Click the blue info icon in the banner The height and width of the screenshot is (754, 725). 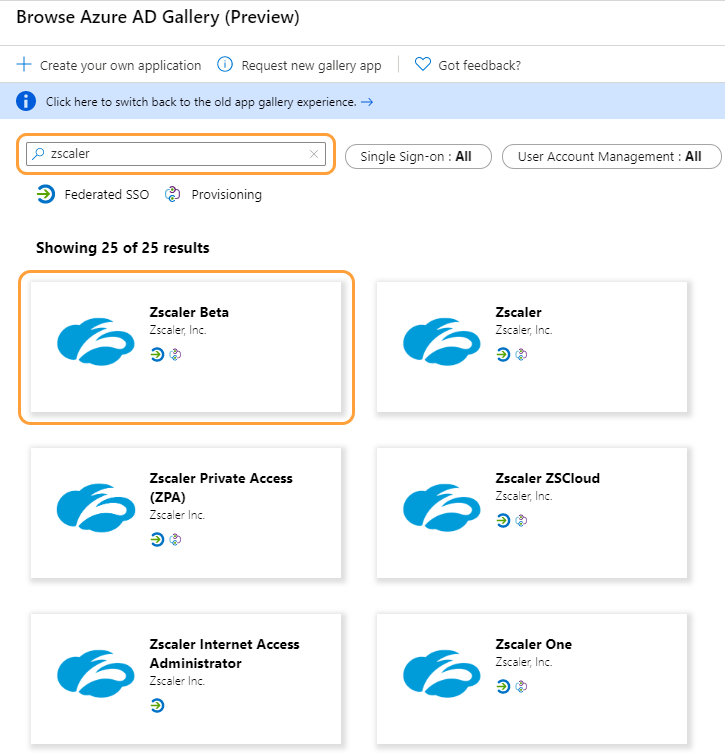[x=28, y=101]
